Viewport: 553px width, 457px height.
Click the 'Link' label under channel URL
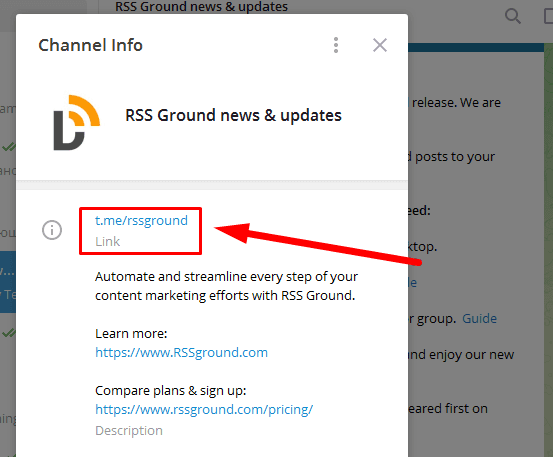(x=108, y=242)
